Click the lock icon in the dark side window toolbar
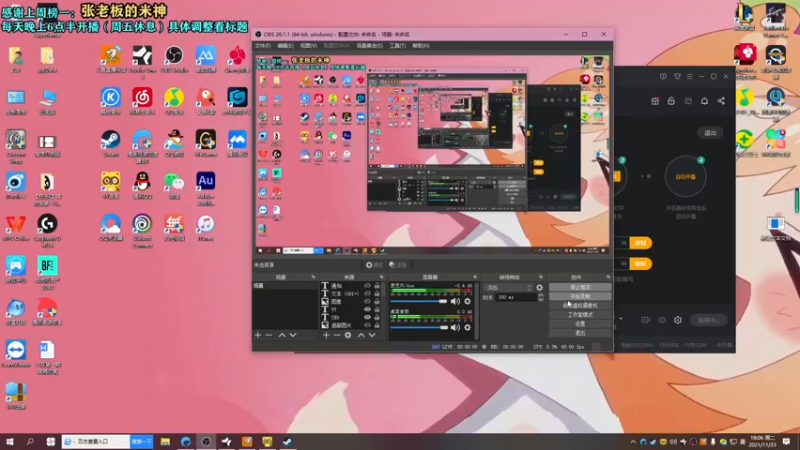 coord(671,101)
